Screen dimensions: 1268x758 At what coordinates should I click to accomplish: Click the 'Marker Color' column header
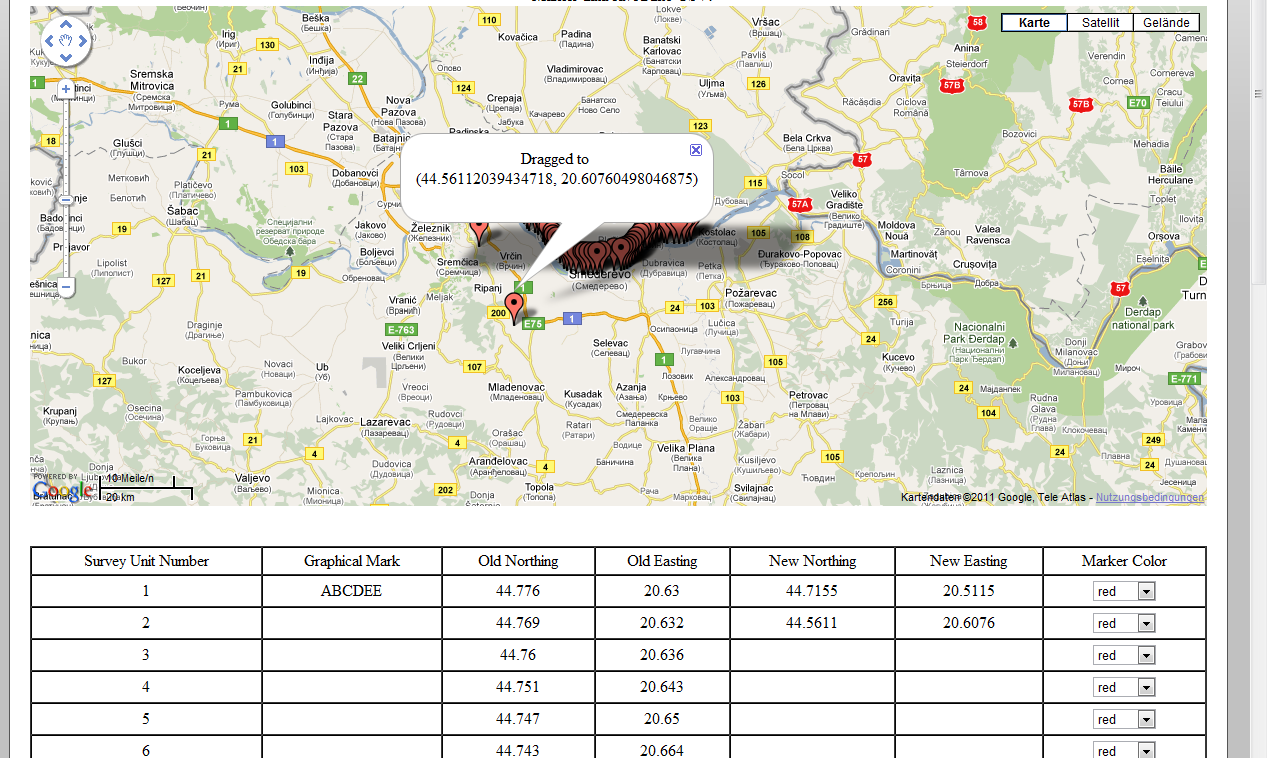pos(1124,561)
